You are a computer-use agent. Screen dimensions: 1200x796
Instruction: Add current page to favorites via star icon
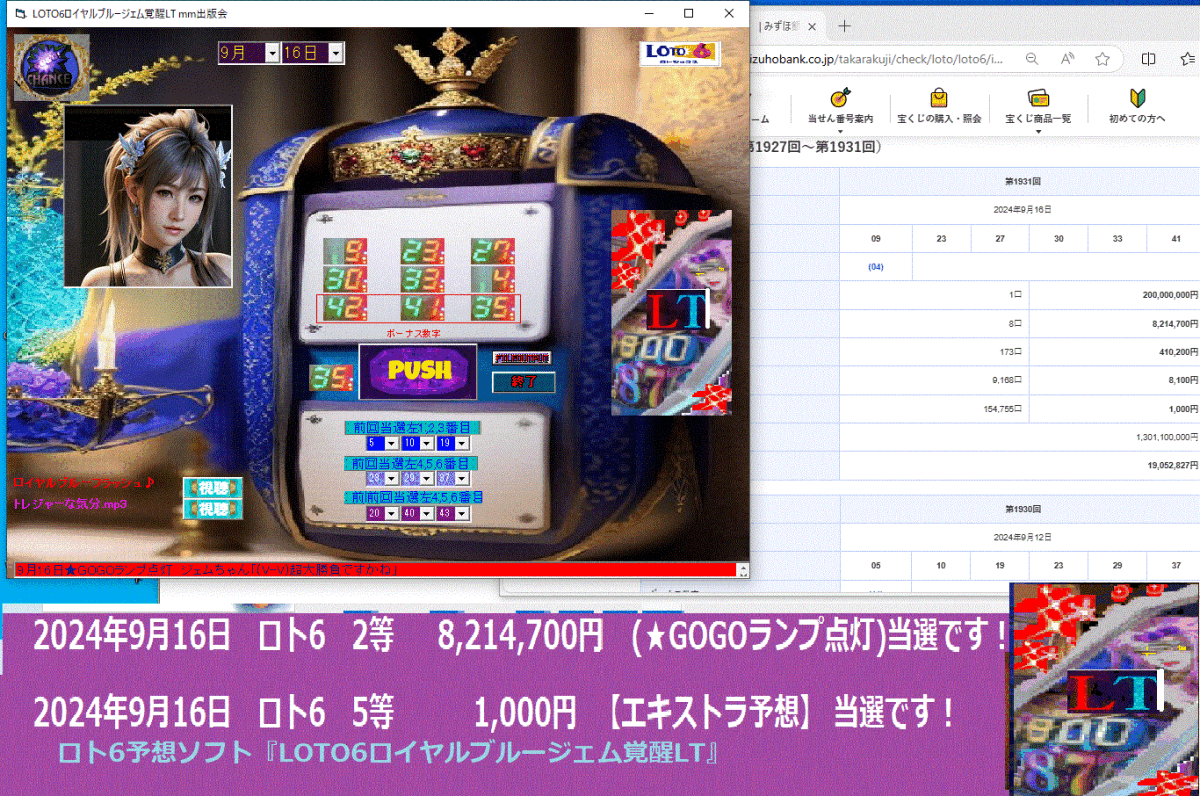(x=1102, y=59)
